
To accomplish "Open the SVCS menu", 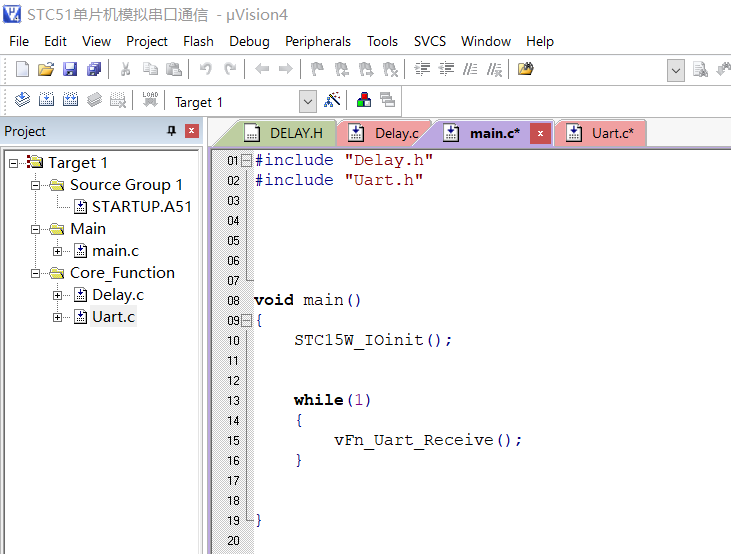I will pos(430,42).
